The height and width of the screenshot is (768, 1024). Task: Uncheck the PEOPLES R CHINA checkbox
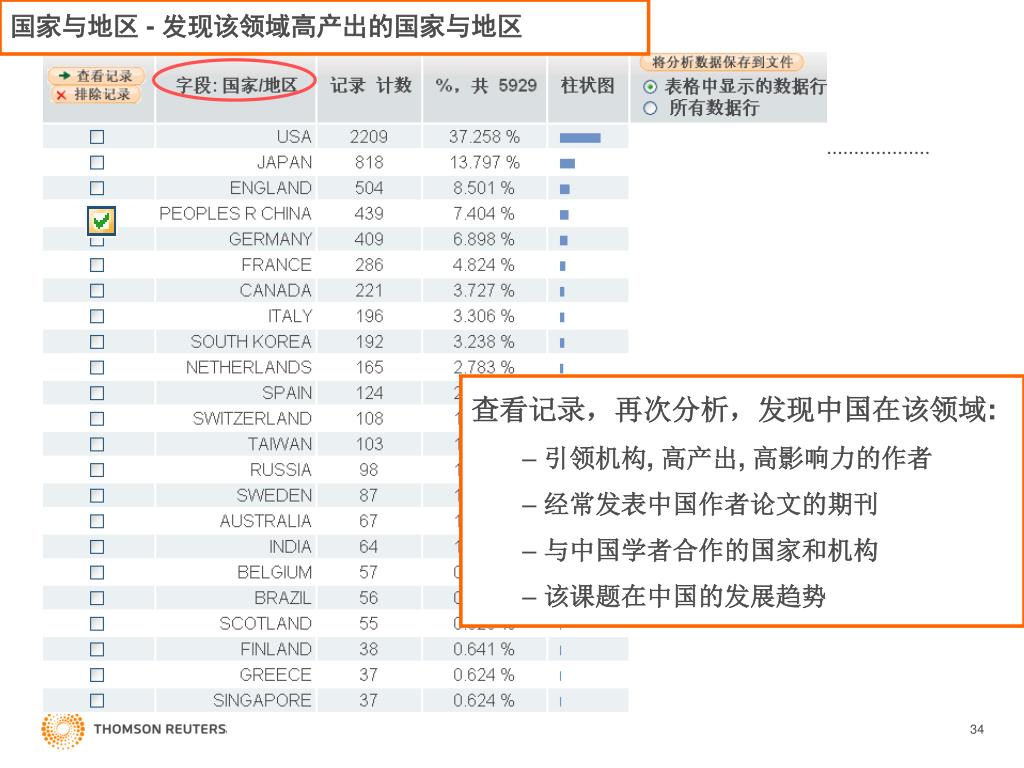click(101, 221)
